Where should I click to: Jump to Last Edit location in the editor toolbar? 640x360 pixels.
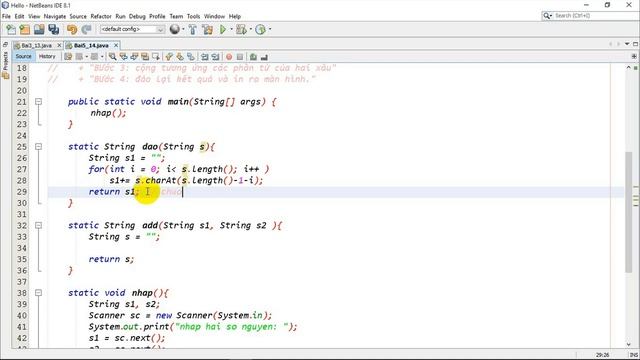68,57
